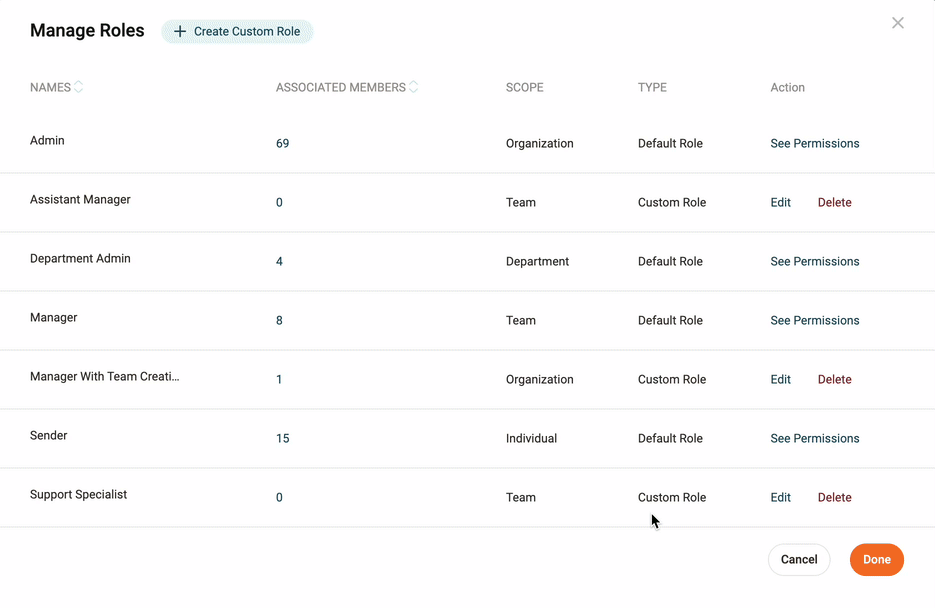The image size is (935, 608).
Task: Edit the Assistant Manager role
Action: click(780, 203)
